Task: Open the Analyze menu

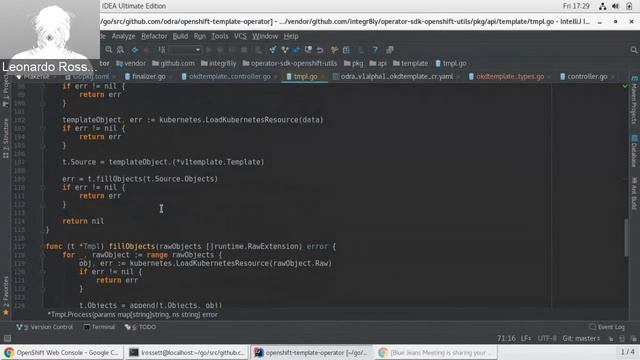Action: tap(123, 36)
